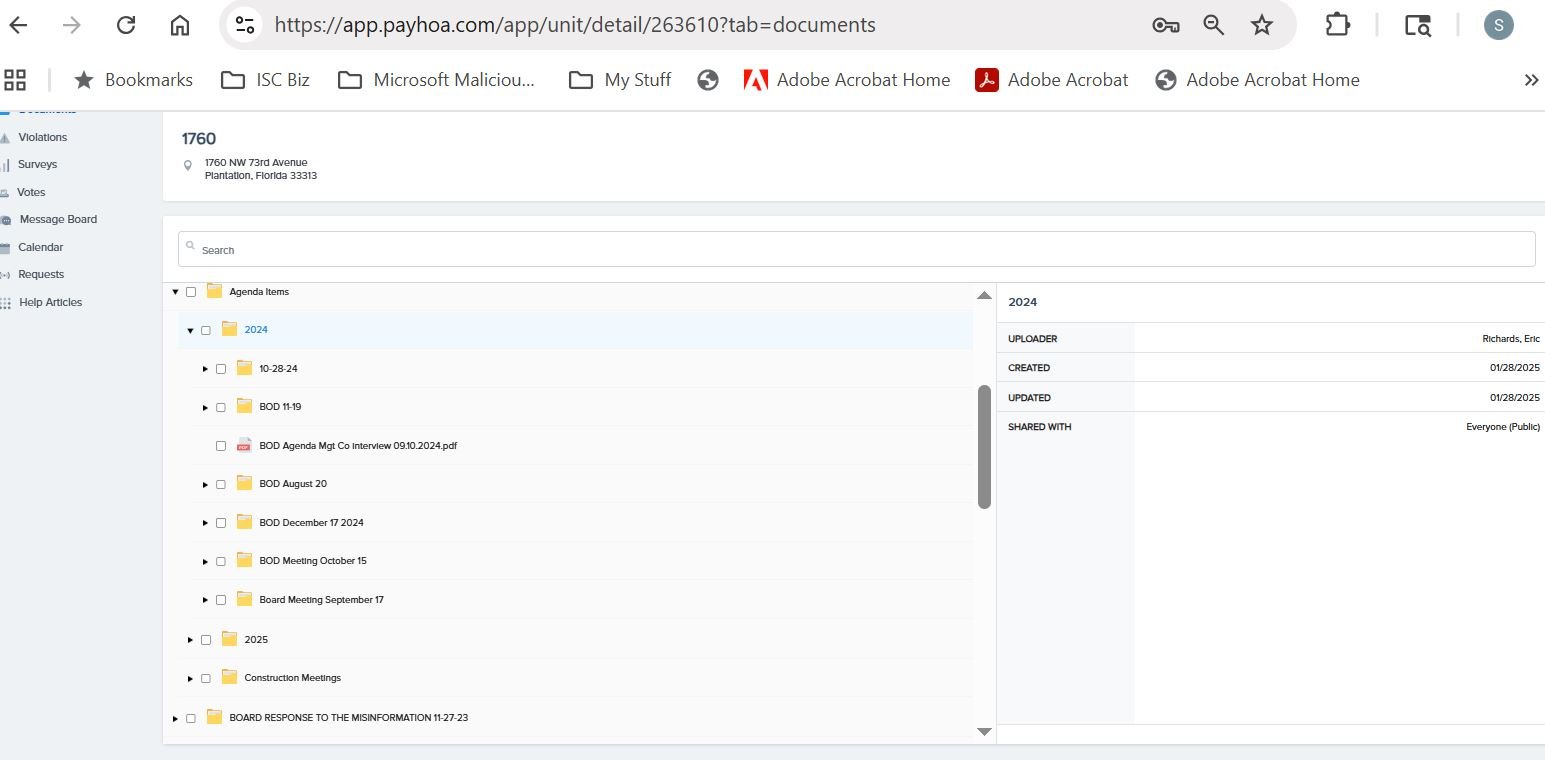Screen dimensions: 1545x760
Task: Click the documents Search field
Action: point(856,250)
